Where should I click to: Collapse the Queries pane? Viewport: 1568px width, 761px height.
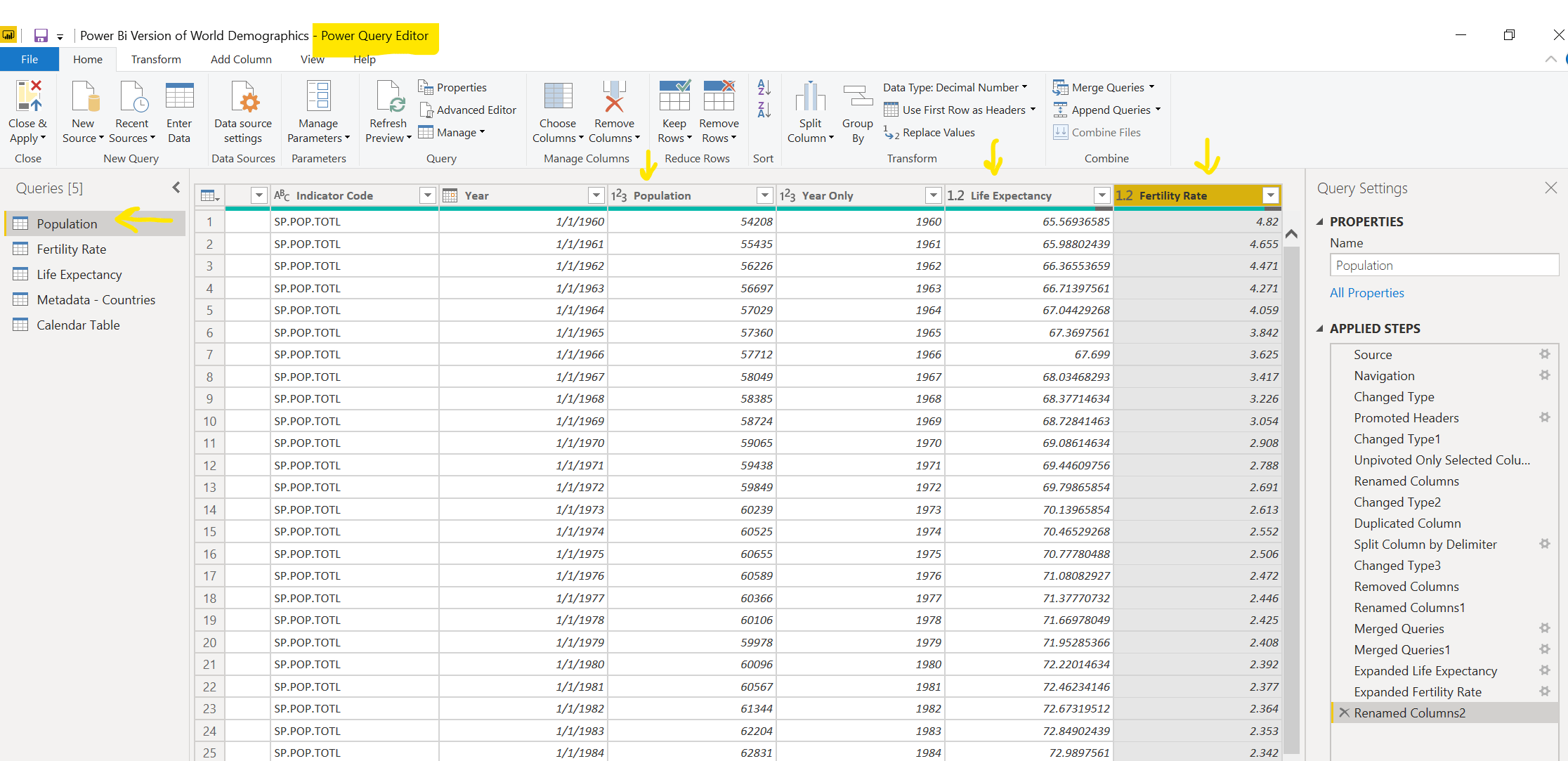tap(176, 188)
